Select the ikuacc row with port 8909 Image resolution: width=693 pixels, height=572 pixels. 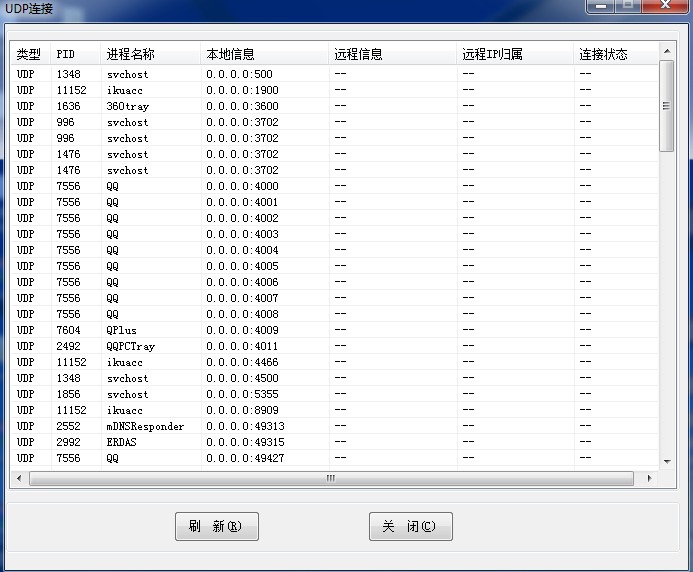335,410
